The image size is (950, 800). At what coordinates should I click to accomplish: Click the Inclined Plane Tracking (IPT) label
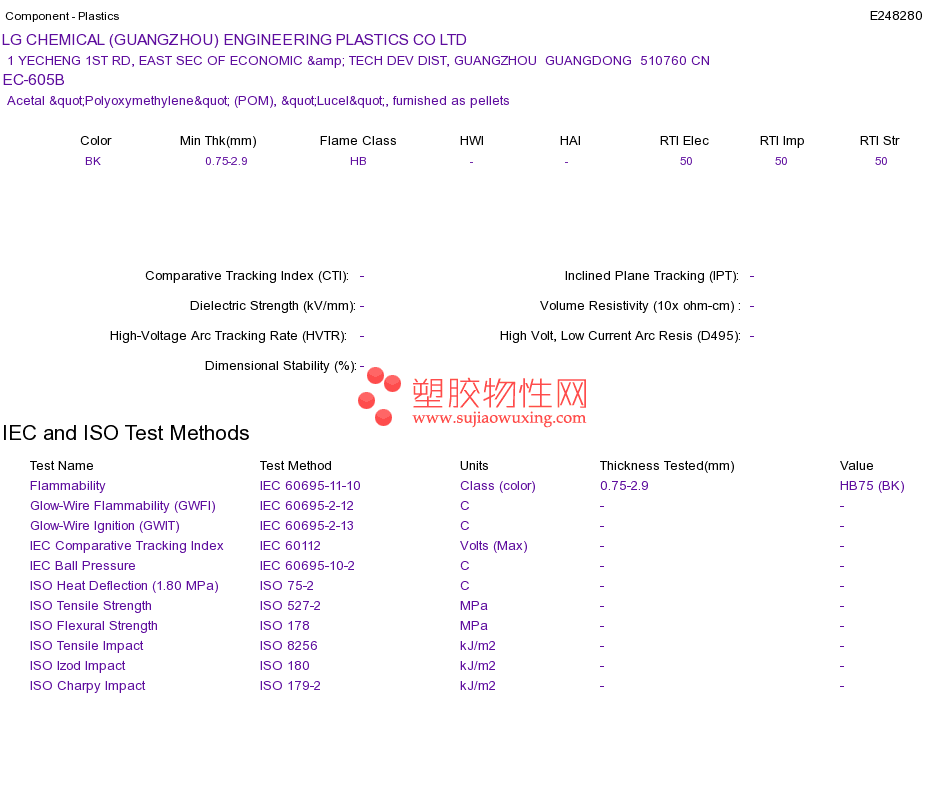pos(652,276)
